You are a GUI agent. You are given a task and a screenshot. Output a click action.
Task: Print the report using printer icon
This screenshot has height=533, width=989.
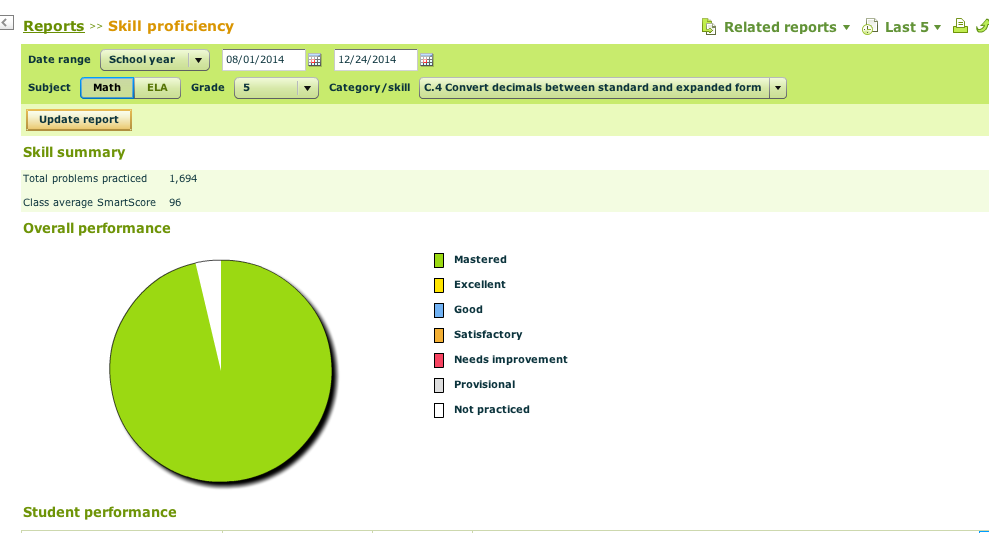pos(960,26)
